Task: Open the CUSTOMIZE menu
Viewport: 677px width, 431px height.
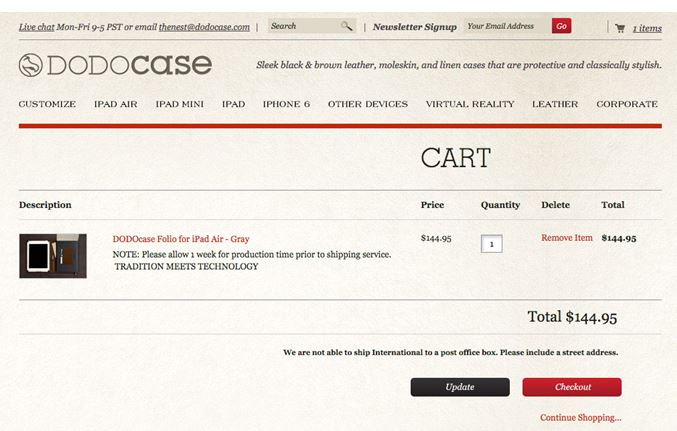Action: (x=47, y=104)
